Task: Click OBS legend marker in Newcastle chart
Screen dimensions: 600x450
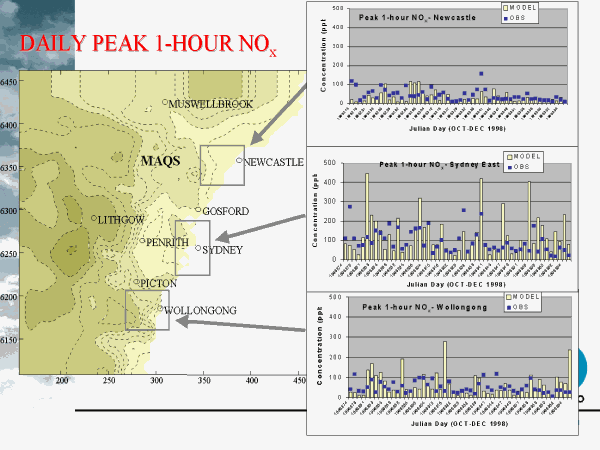Action: pyautogui.click(x=506, y=18)
